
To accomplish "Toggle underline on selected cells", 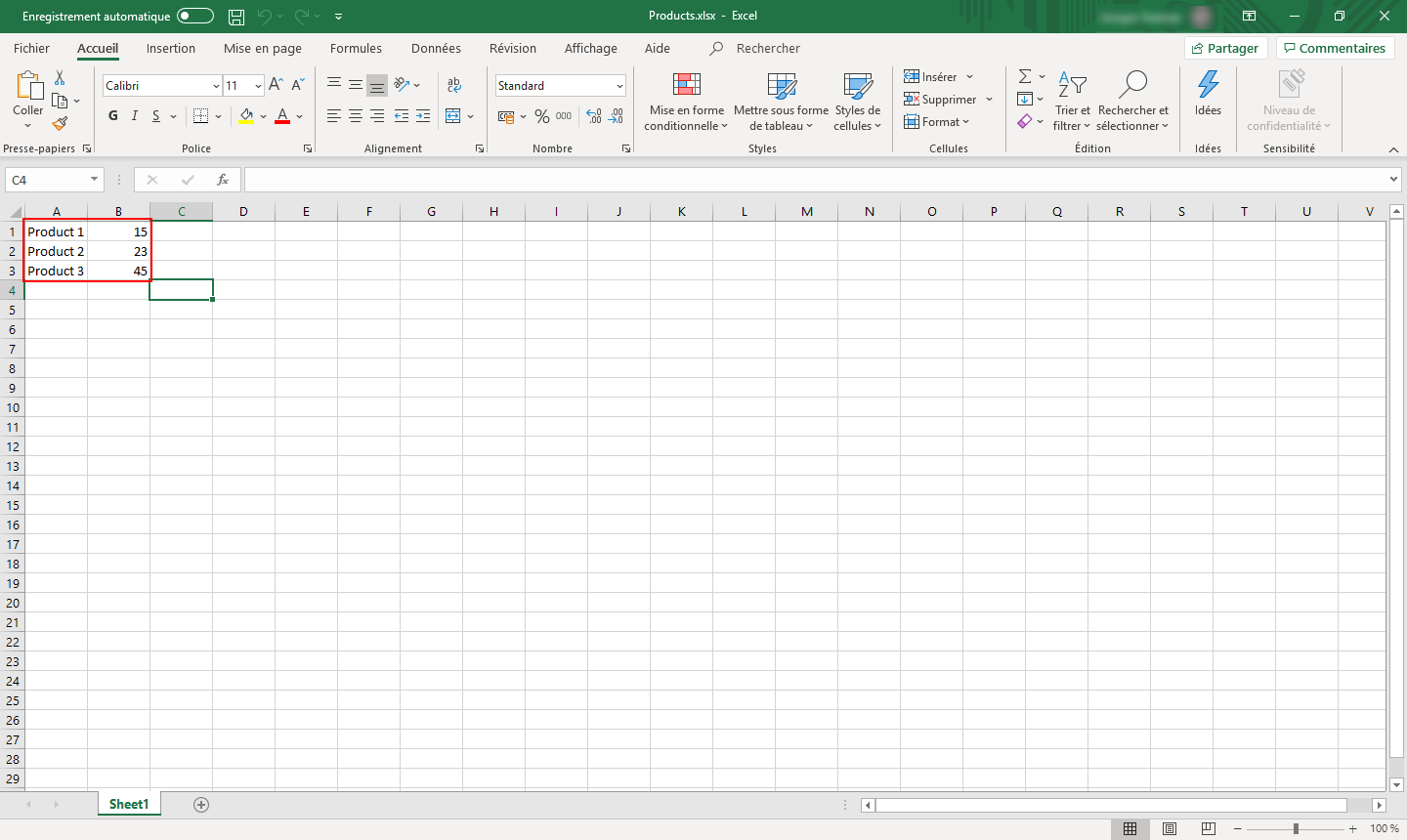I will point(154,115).
